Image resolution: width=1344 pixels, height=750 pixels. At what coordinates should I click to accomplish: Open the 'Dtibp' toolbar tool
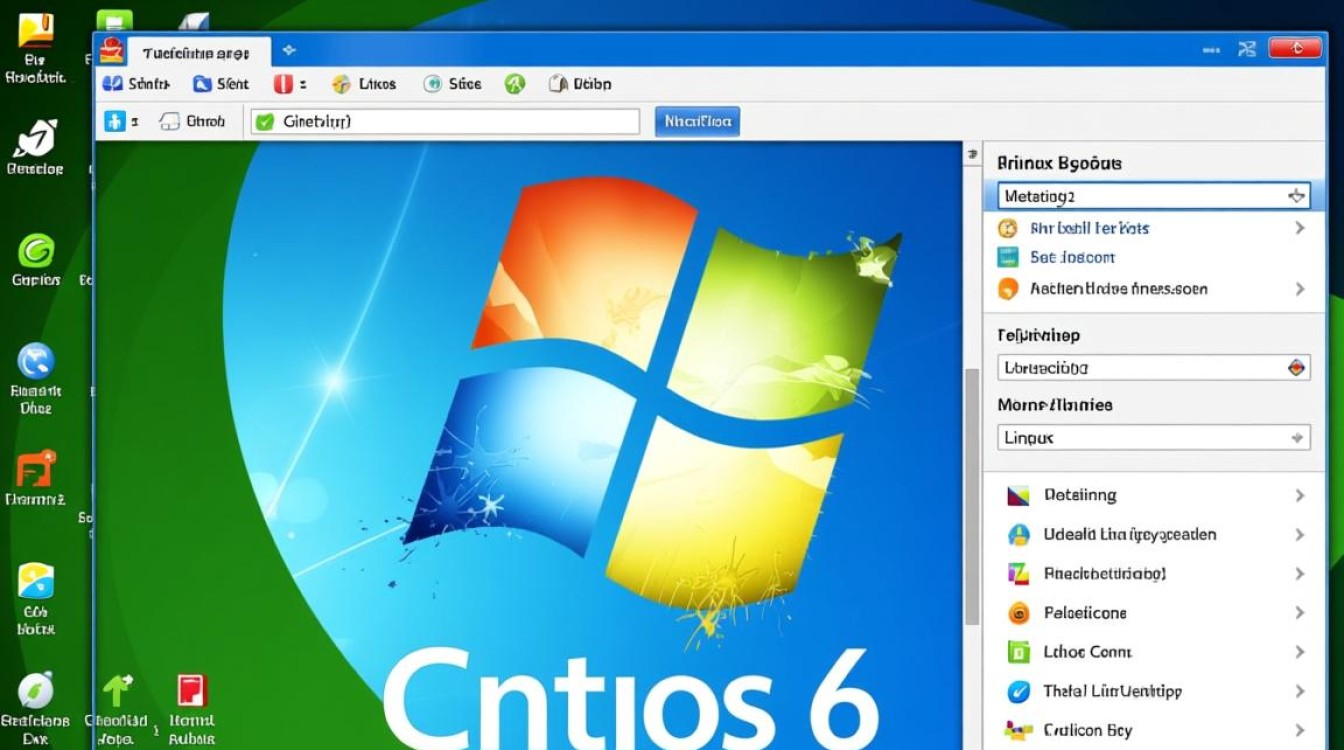pyautogui.click(x=578, y=84)
